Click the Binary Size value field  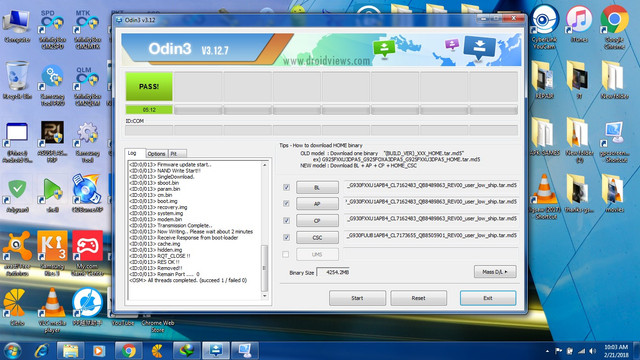tap(333, 272)
